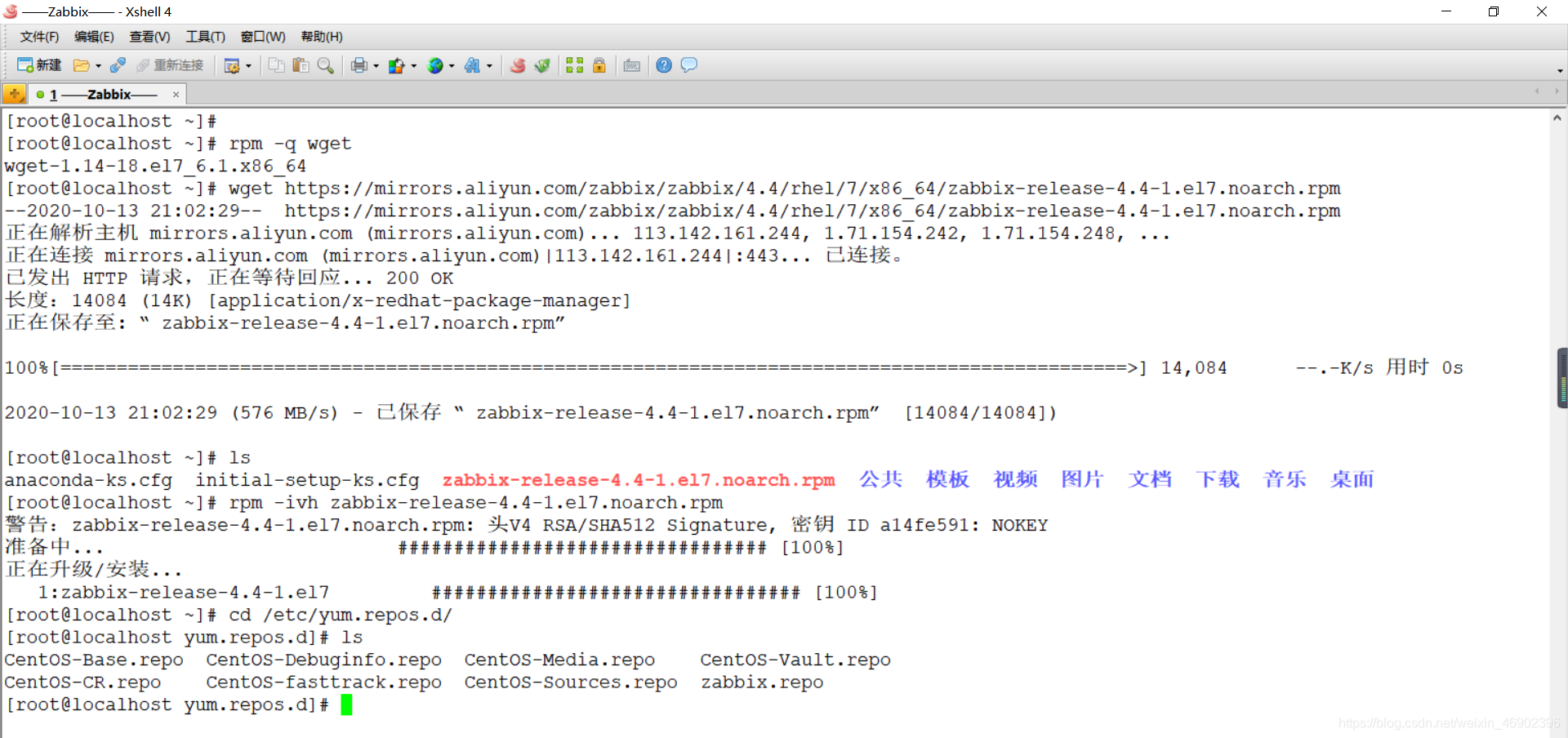This screenshot has height=738, width=1568.
Task: Click the blue 文档 directory name
Action: point(1150,479)
